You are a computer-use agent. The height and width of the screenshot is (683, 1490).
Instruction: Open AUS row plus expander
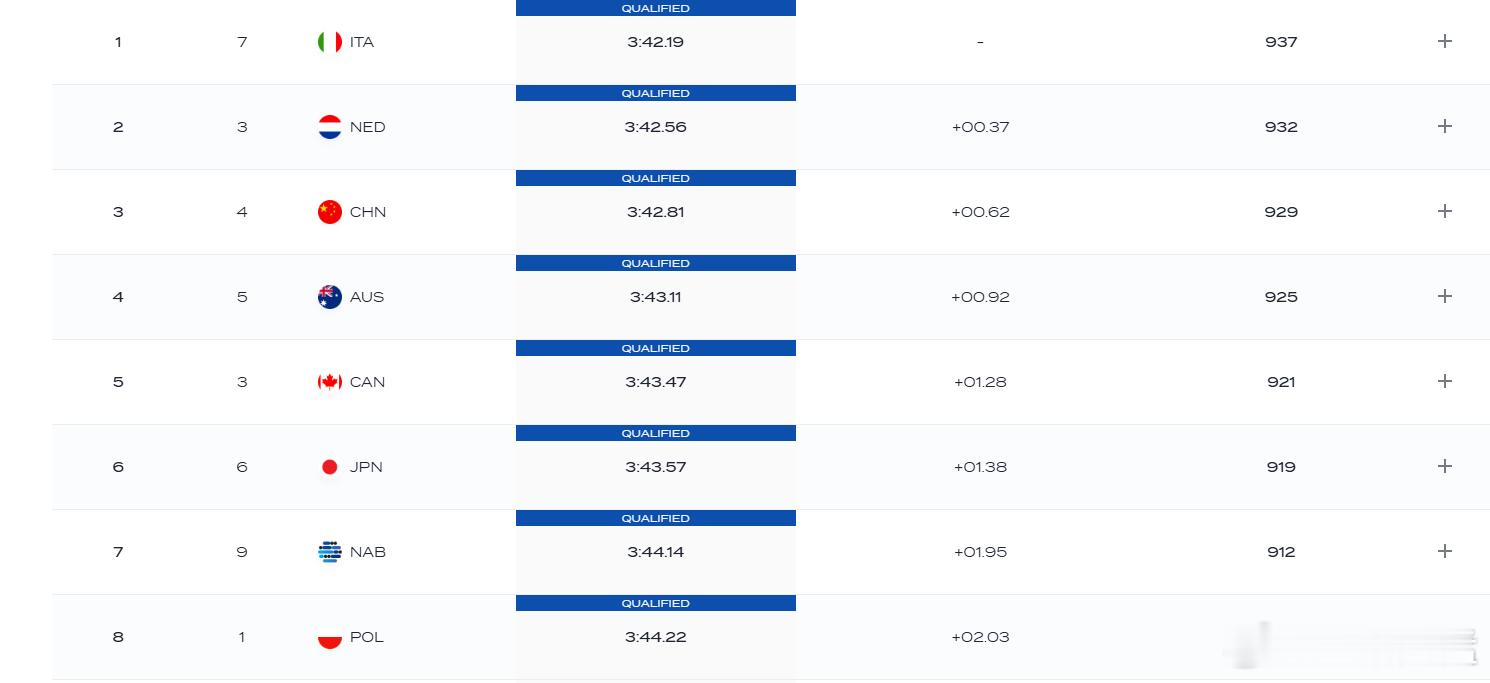[x=1444, y=296]
